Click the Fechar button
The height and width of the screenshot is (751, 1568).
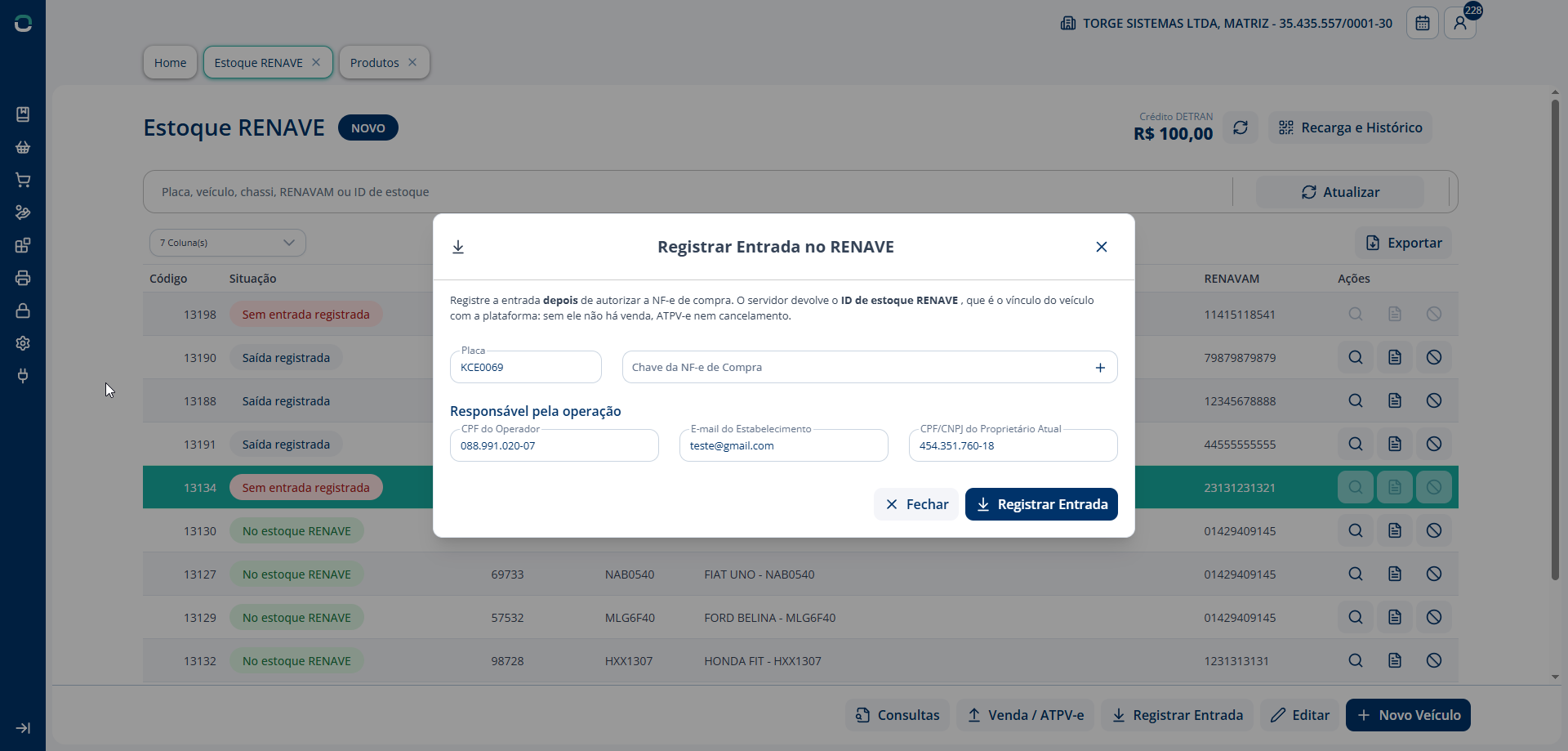coord(916,504)
